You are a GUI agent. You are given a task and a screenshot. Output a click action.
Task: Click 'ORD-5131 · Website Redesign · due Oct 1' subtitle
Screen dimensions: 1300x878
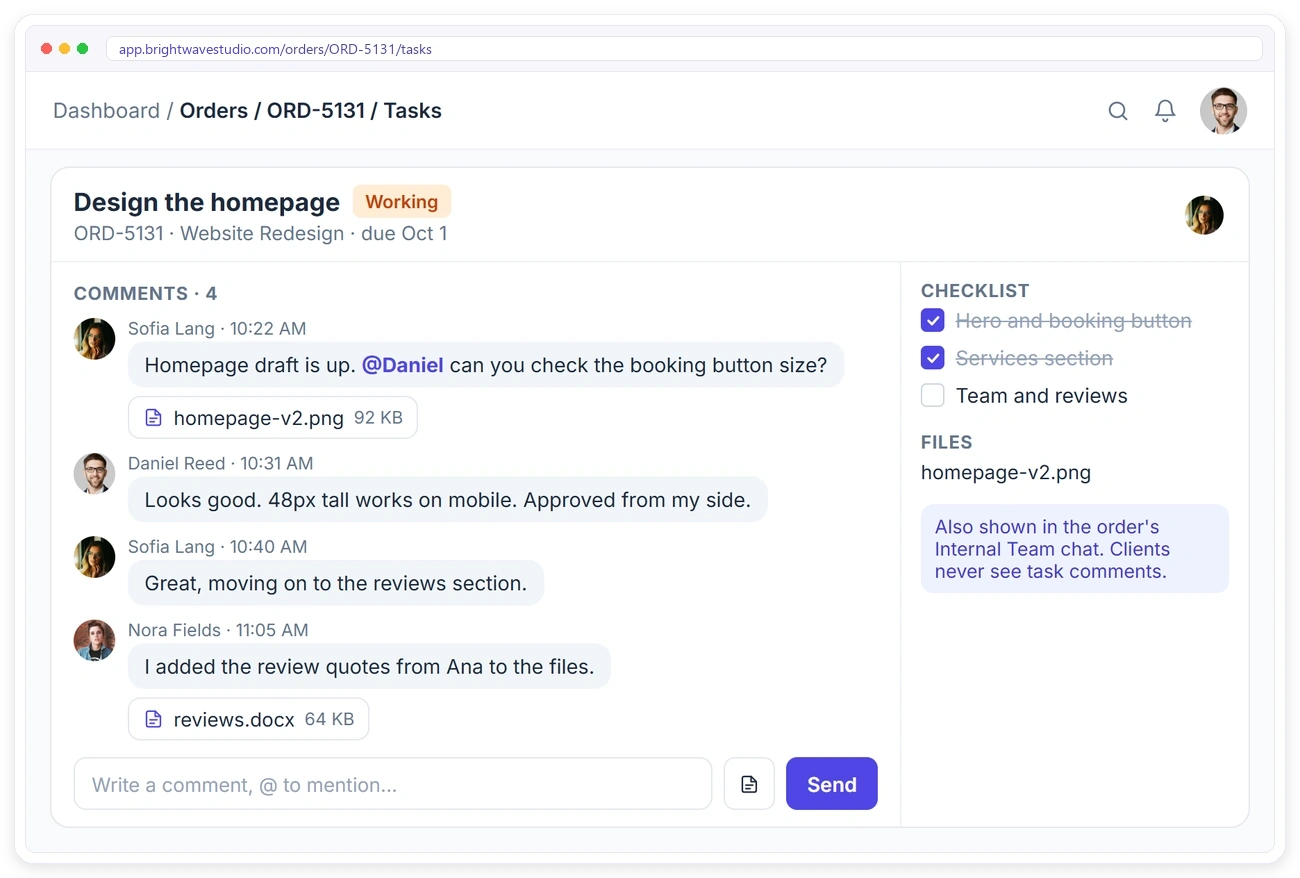tap(261, 234)
